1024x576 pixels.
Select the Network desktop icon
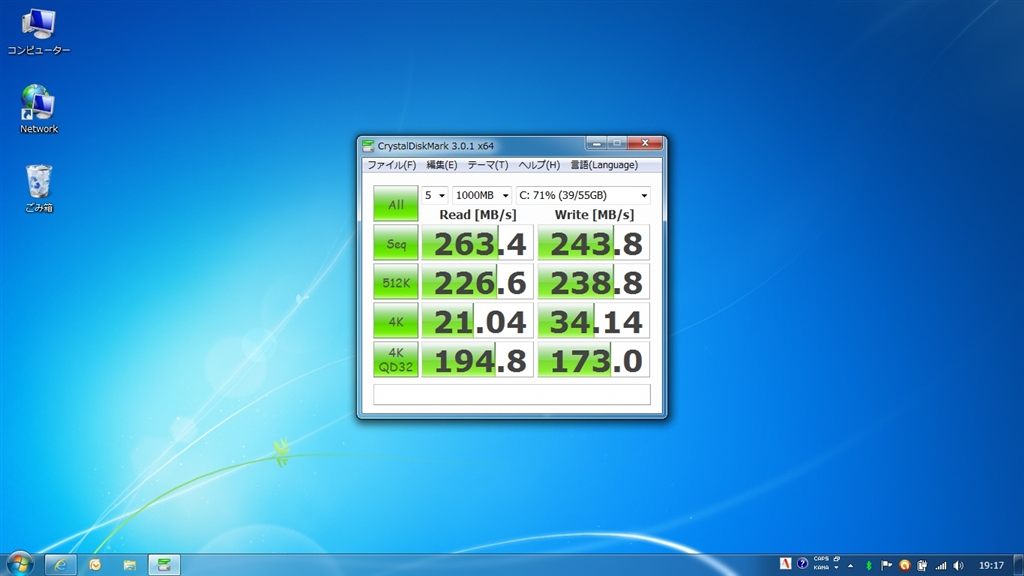(38, 108)
